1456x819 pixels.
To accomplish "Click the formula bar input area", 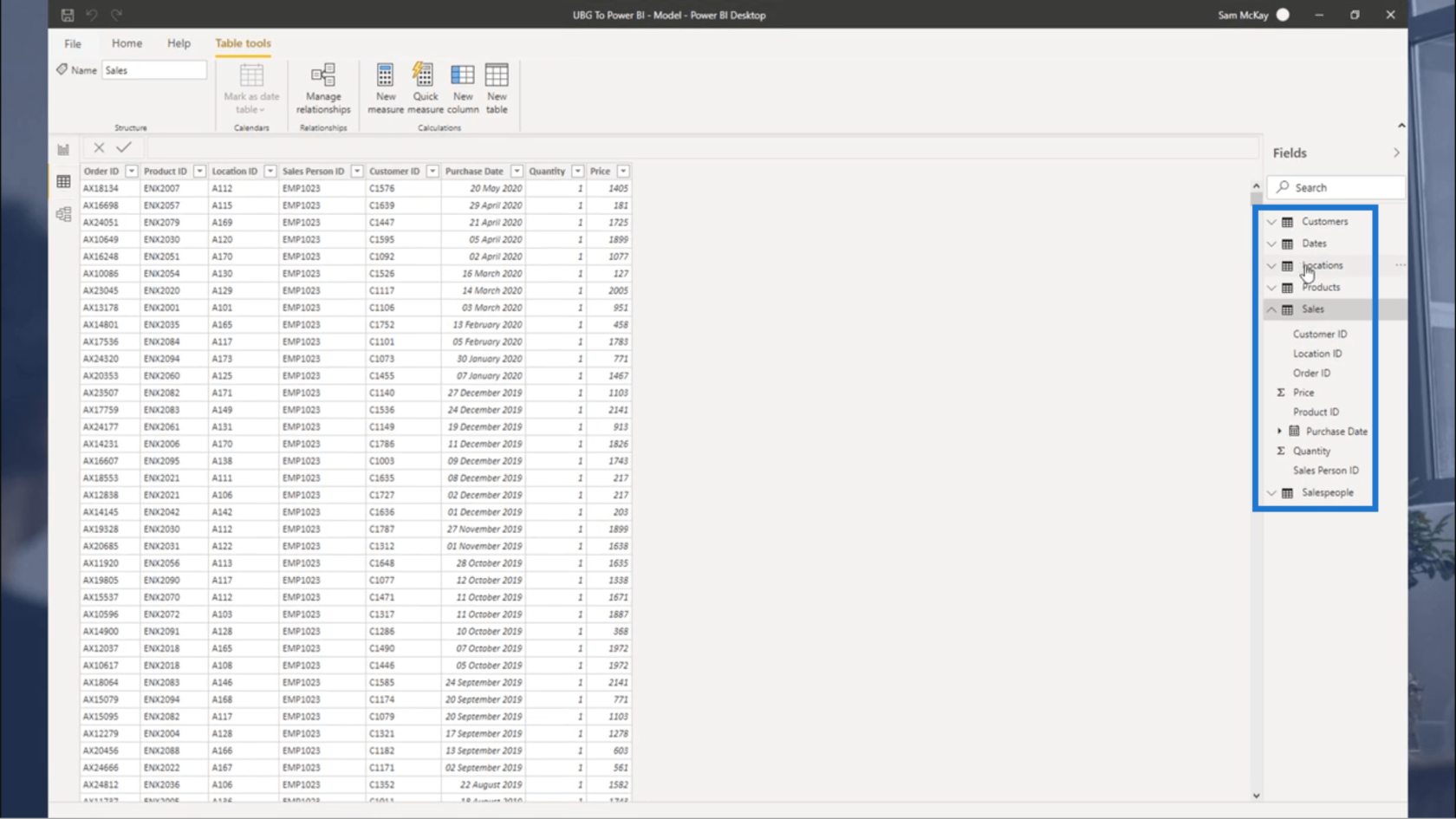I will (x=702, y=148).
